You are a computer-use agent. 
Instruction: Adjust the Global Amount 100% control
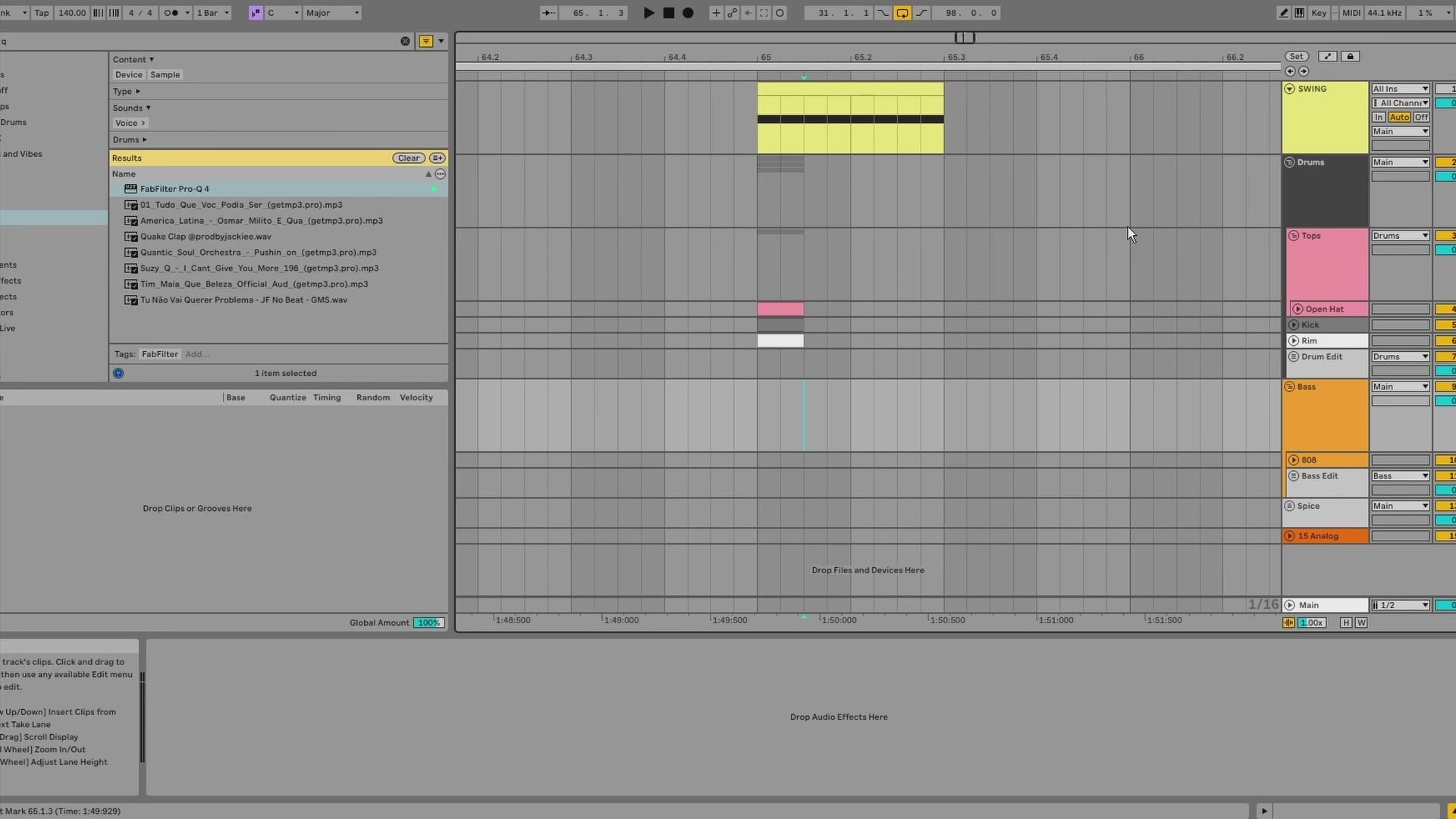click(428, 623)
